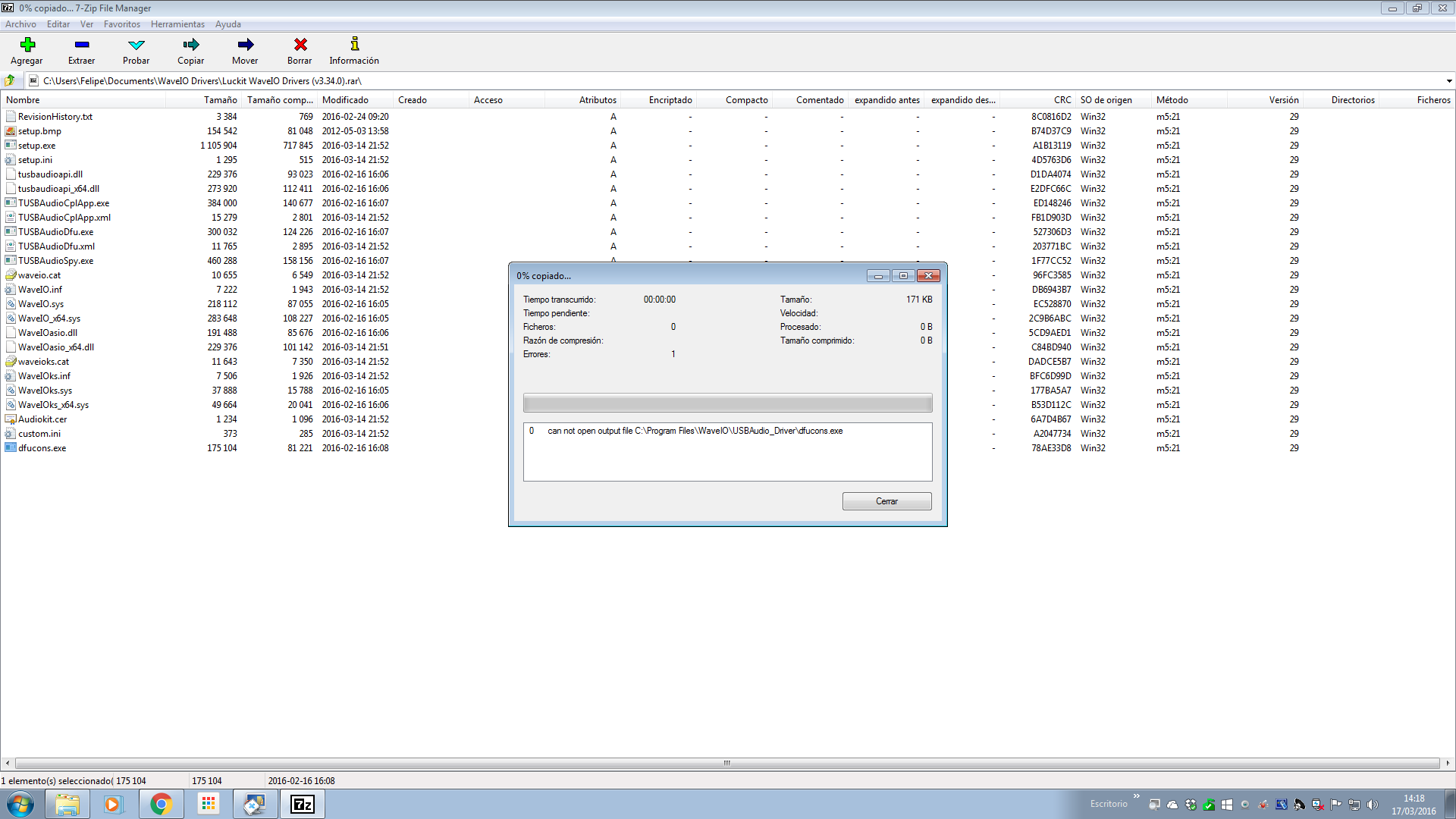
Task: Expand the address bar path dropdown
Action: pos(1448,81)
